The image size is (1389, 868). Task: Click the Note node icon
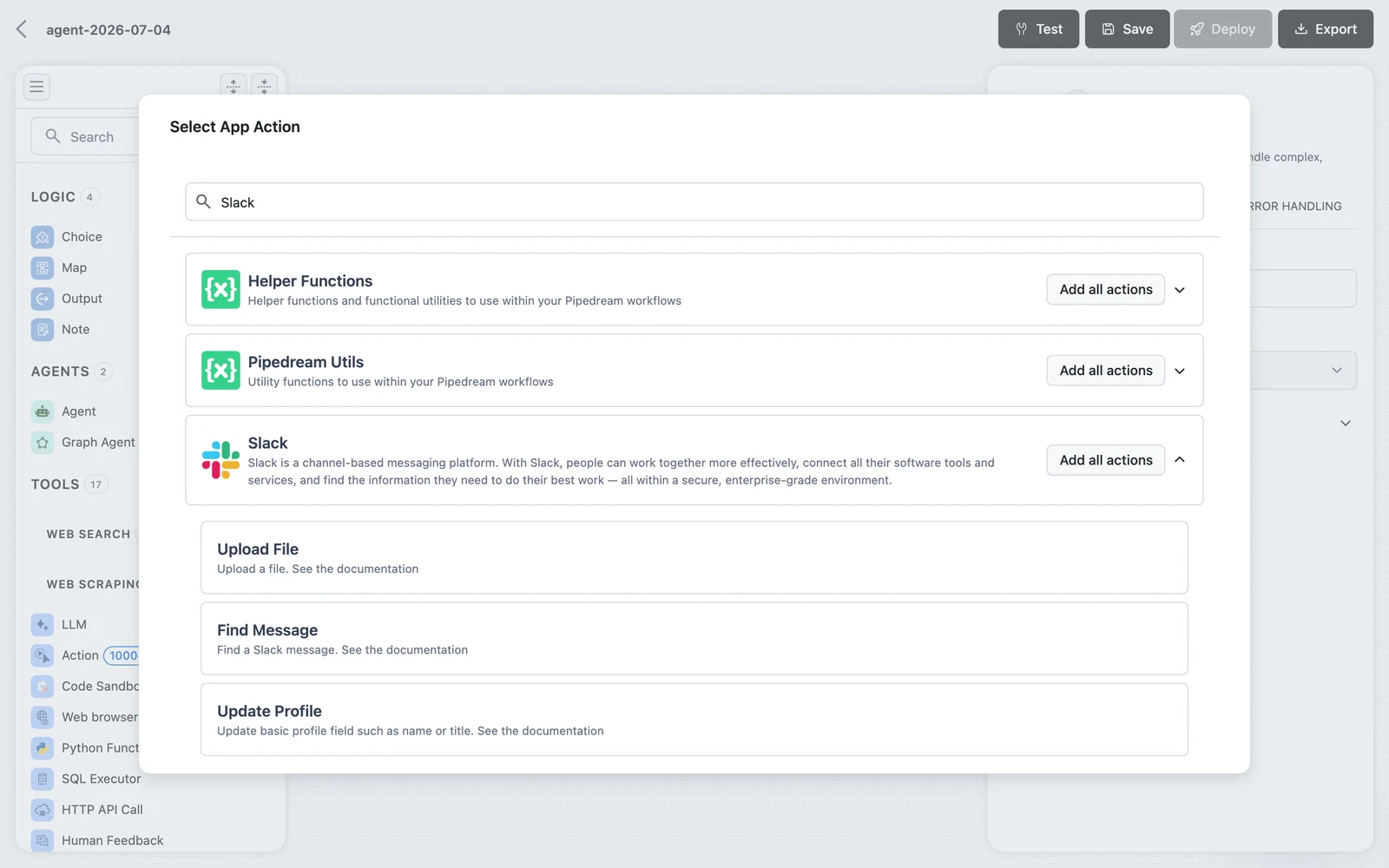[43, 330]
